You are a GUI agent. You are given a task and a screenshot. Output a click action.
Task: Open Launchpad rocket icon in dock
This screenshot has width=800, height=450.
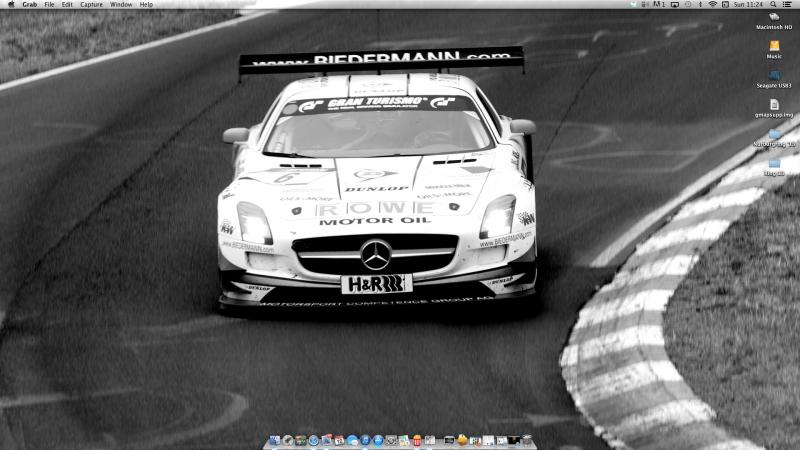coord(288,440)
